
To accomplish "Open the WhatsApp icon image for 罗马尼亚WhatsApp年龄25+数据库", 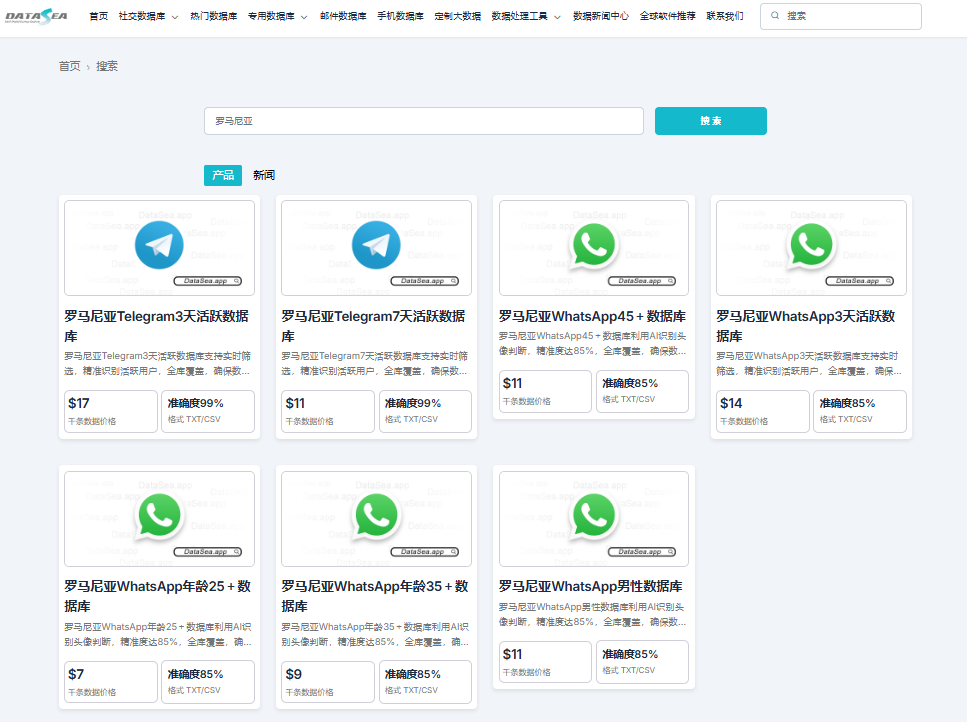I will coord(159,519).
